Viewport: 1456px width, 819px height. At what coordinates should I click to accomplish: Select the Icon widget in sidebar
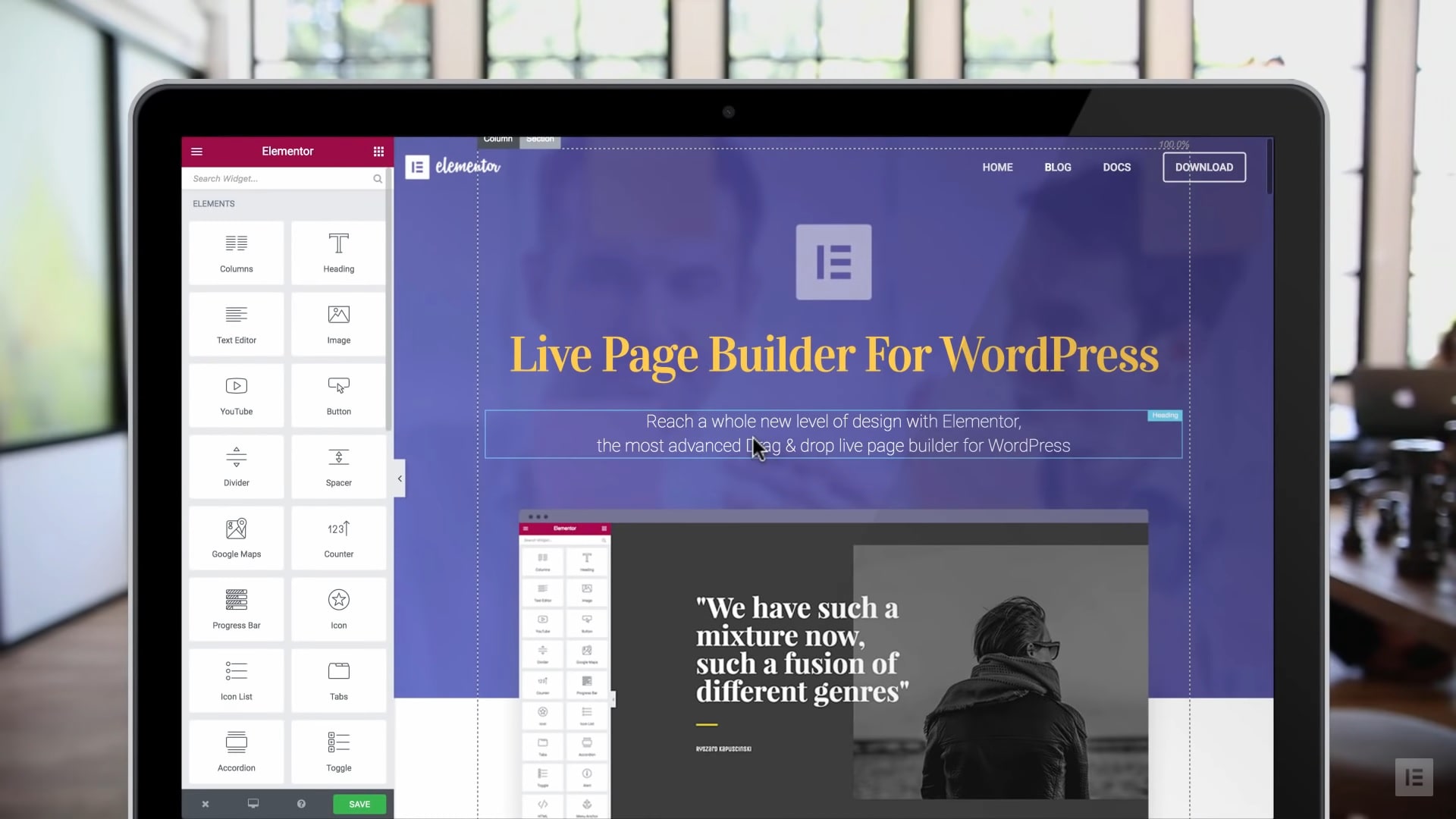click(338, 608)
